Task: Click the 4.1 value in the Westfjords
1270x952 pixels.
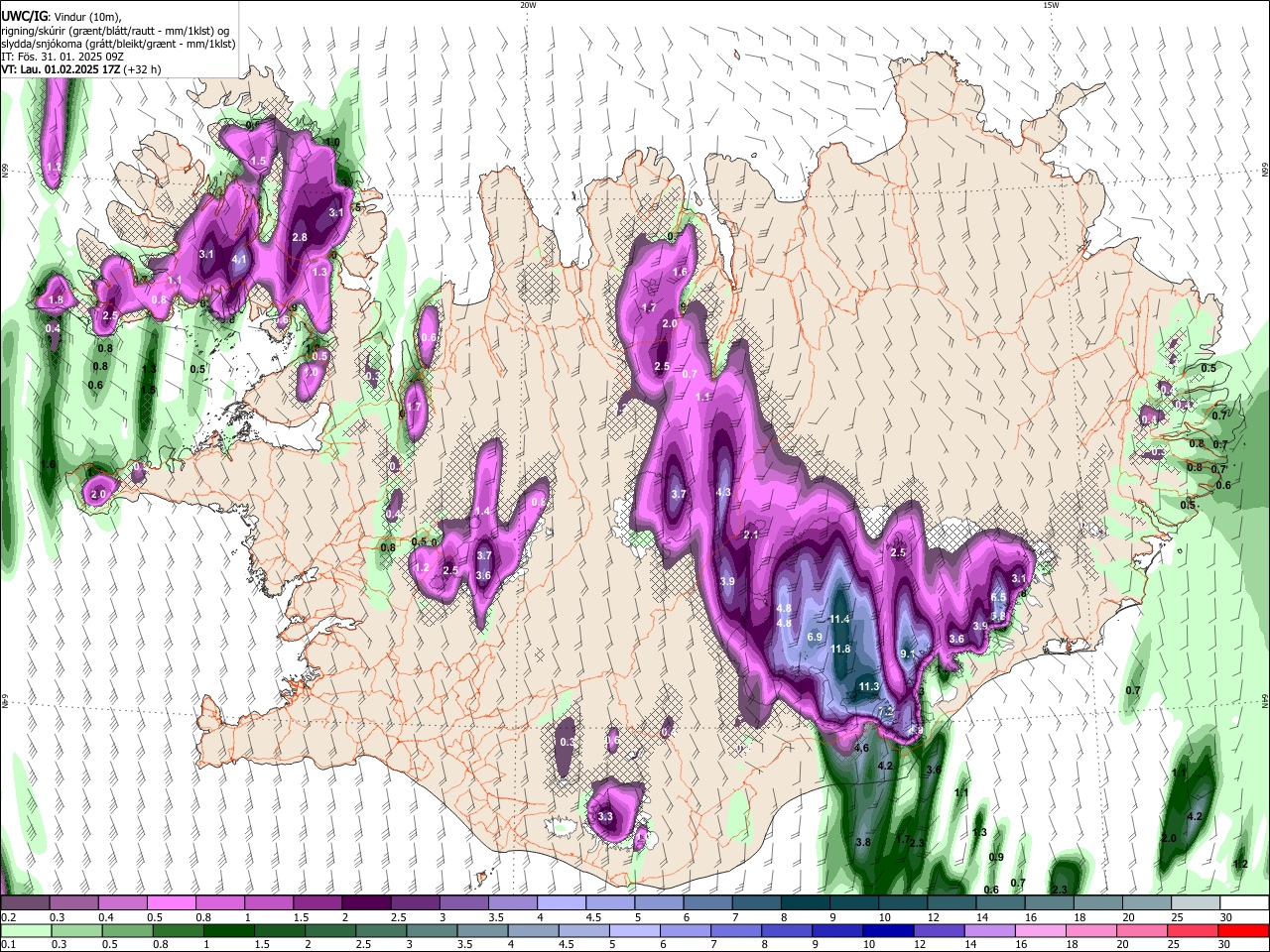Action: (x=239, y=260)
